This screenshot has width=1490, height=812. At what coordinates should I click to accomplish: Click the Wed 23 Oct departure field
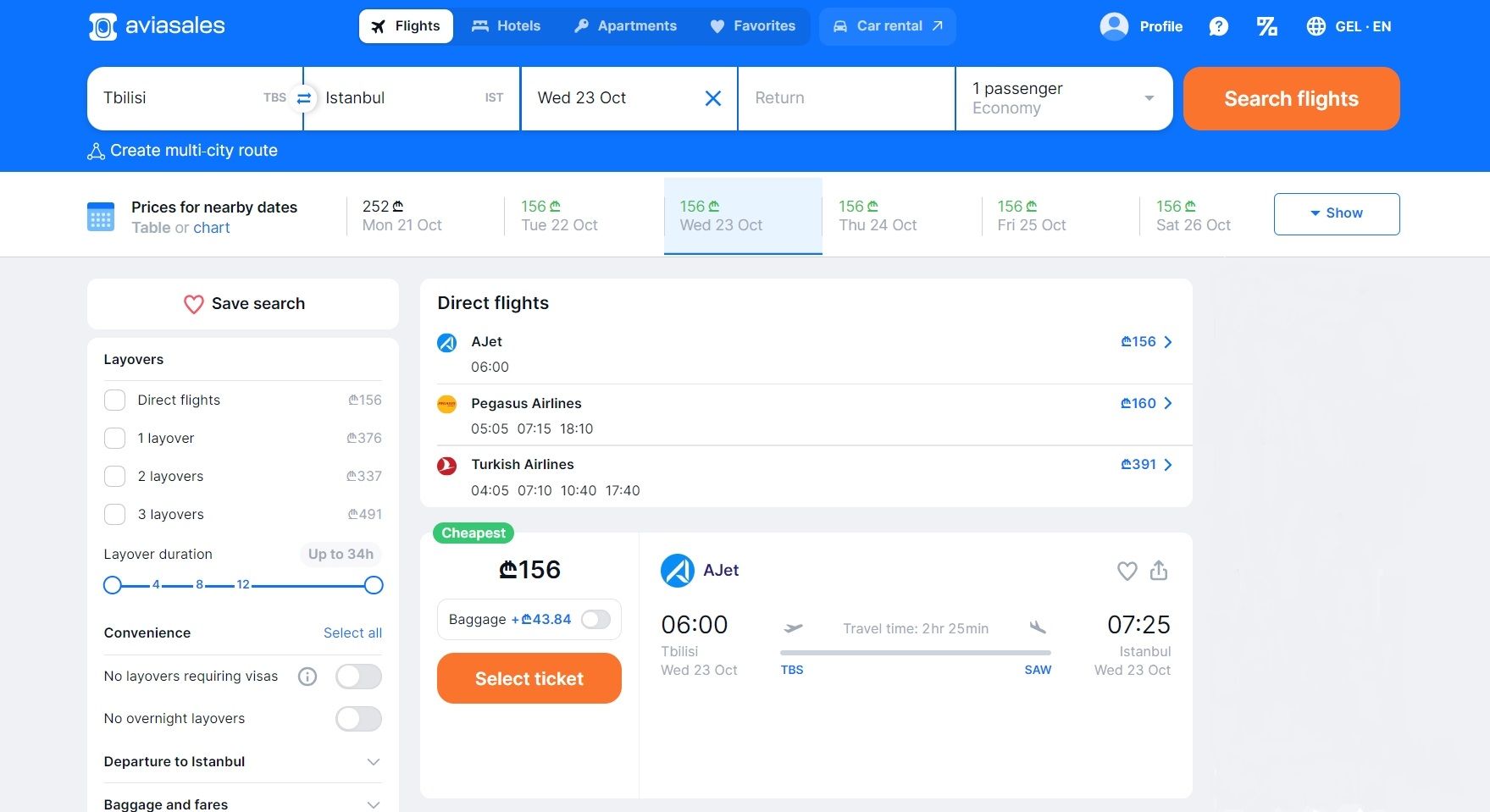point(629,98)
